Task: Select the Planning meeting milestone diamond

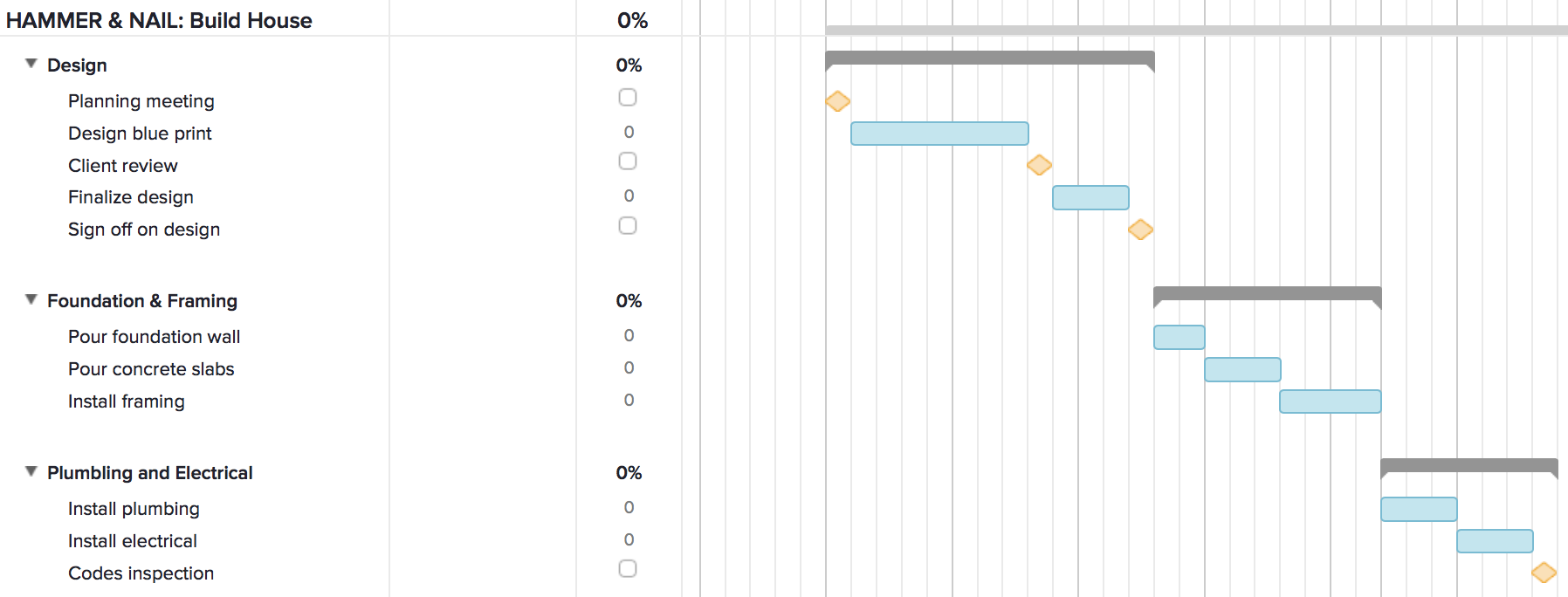Action: tap(837, 101)
